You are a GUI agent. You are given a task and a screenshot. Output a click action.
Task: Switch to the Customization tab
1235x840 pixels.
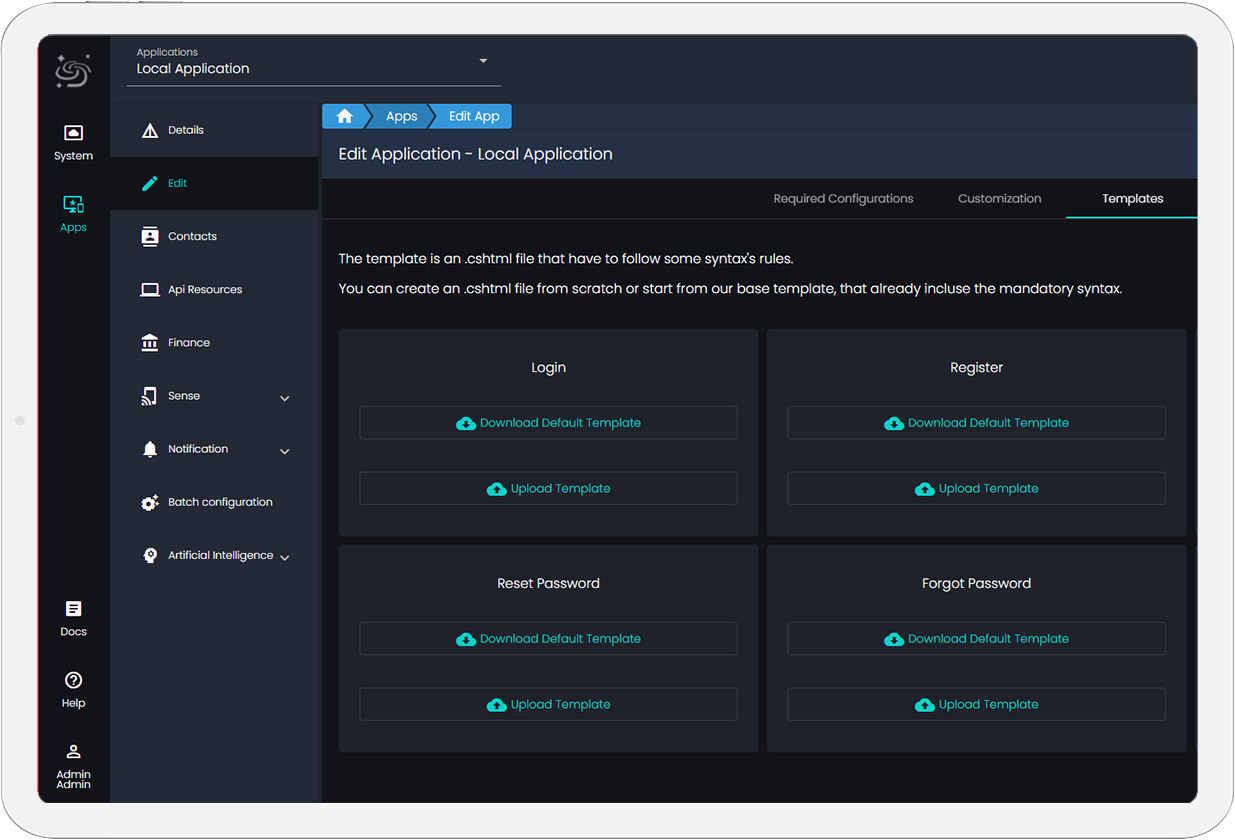(999, 199)
